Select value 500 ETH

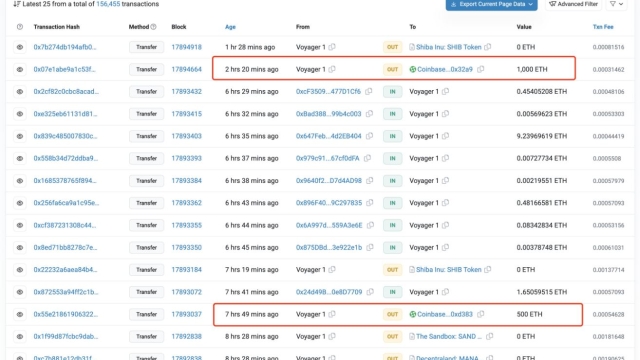click(529, 314)
